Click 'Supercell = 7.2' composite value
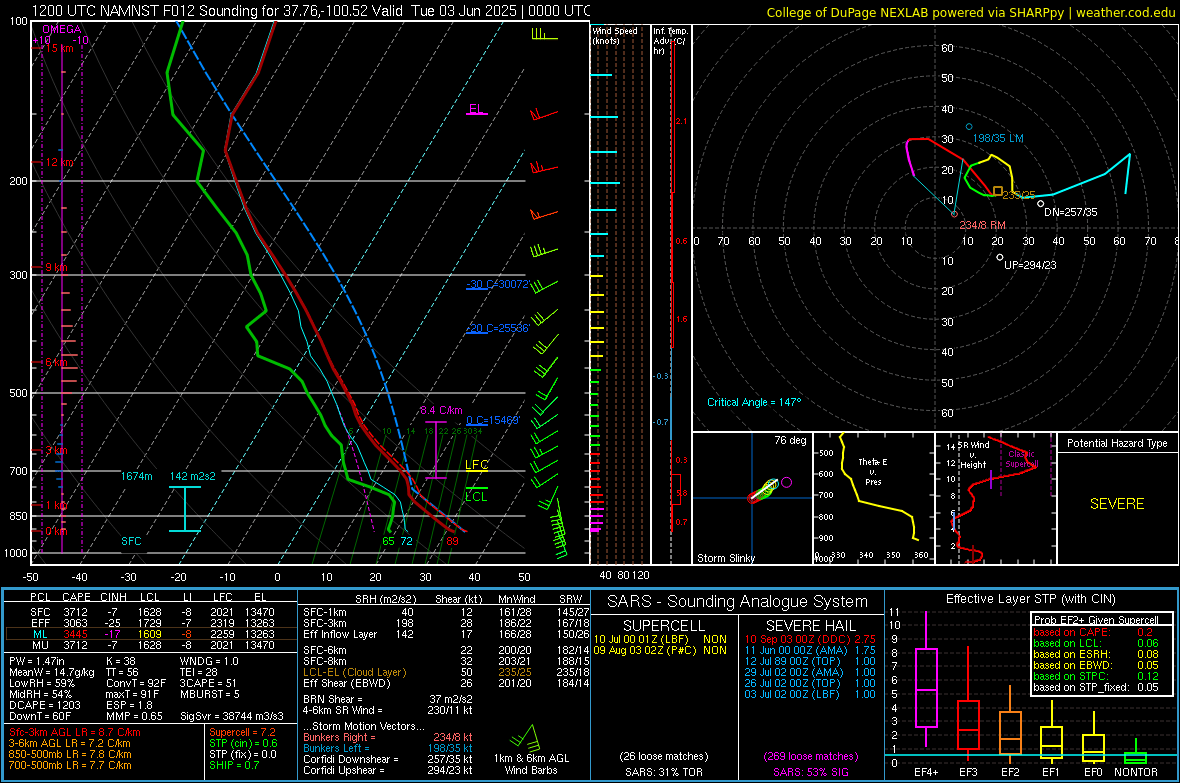Viewport: 1180px width, 783px height. click(242, 732)
